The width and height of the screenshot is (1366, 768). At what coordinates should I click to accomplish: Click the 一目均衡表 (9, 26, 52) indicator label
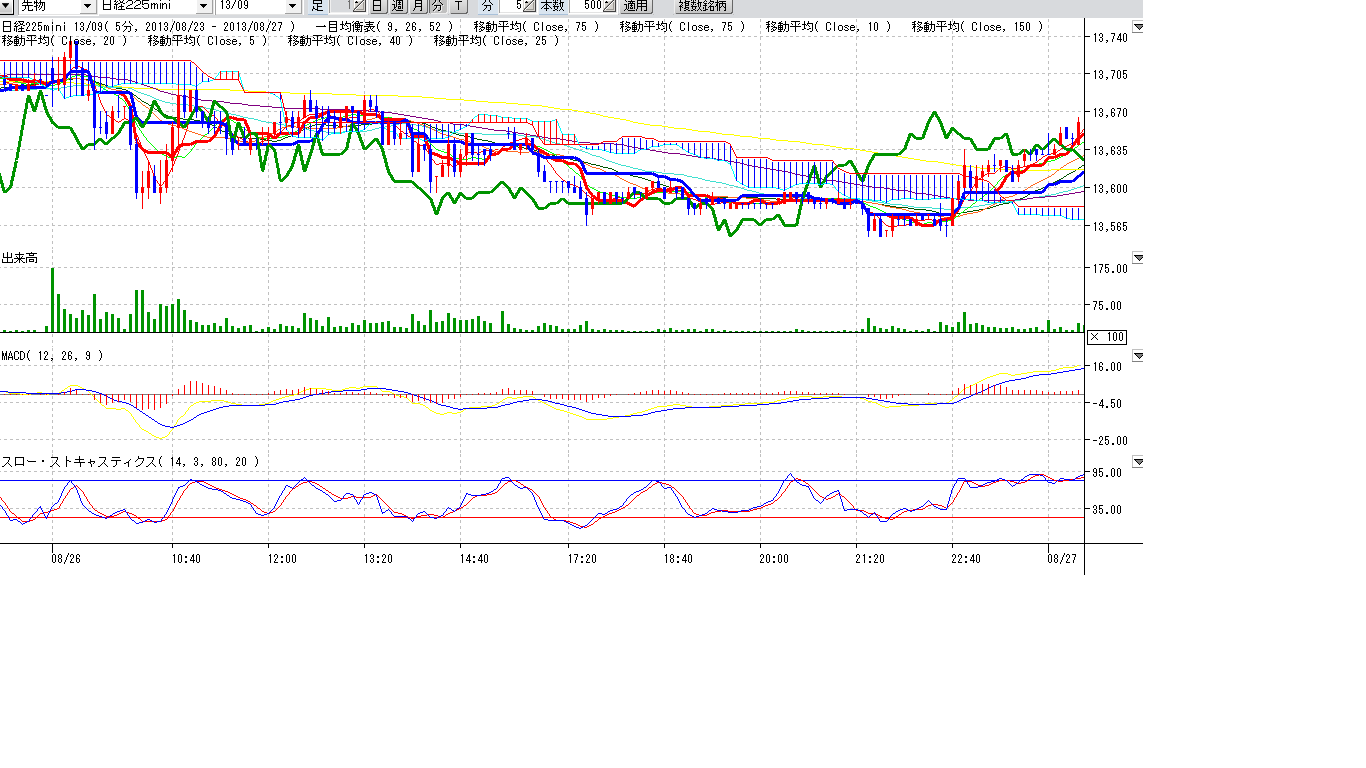coord(383,27)
